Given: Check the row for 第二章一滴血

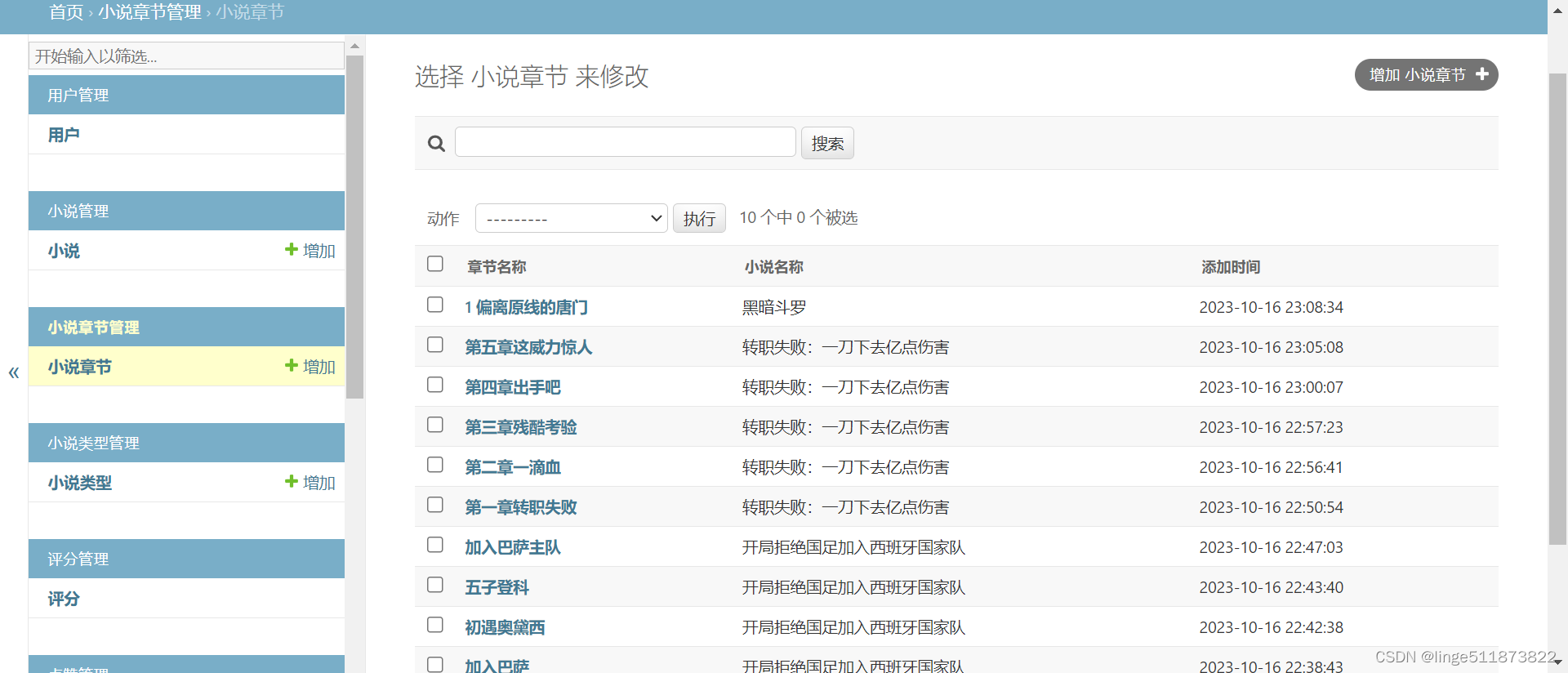Looking at the screenshot, I should pyautogui.click(x=435, y=465).
